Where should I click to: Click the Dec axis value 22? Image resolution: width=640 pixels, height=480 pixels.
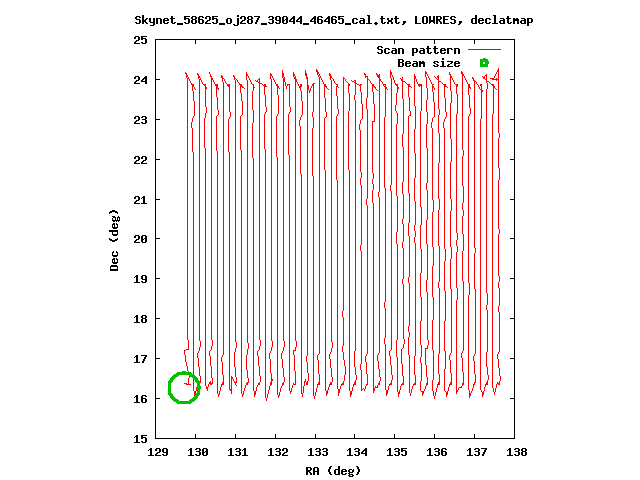pyautogui.click(x=140, y=160)
